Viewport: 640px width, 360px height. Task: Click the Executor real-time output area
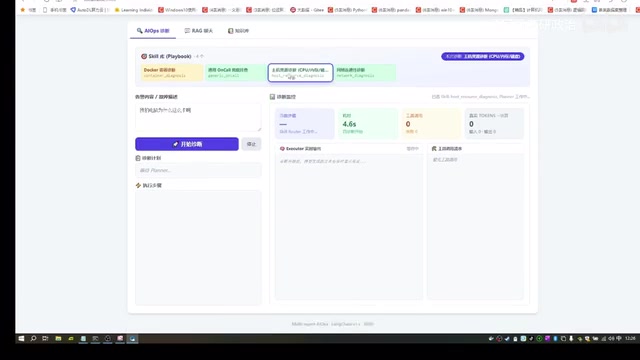tap(349, 227)
